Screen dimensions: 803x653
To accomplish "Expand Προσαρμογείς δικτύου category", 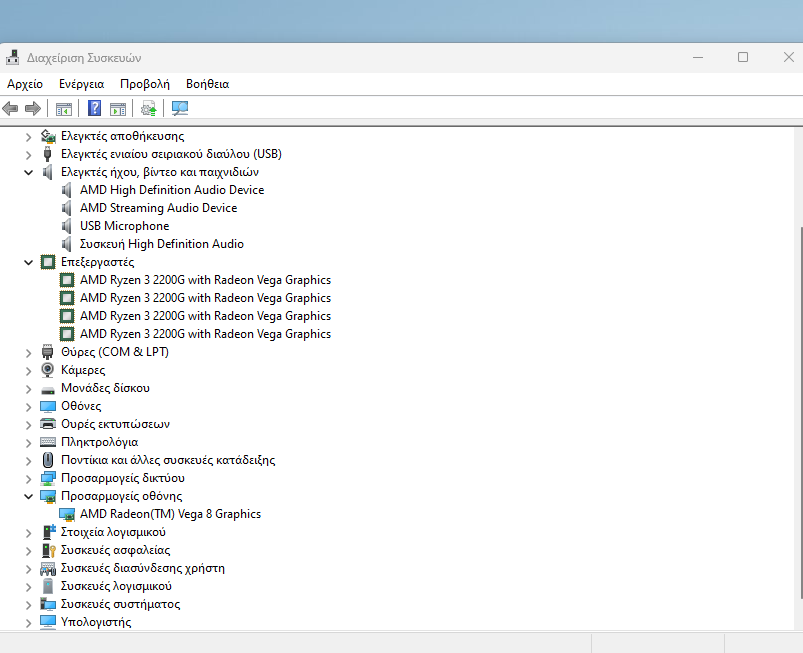I will click(x=29, y=479).
